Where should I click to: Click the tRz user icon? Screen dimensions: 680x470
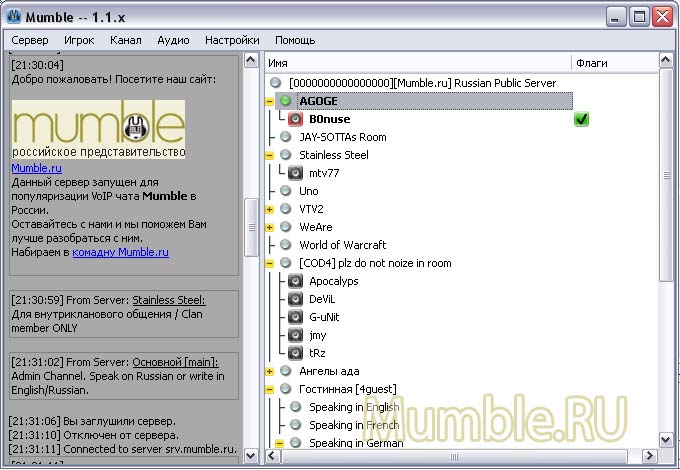(296, 353)
